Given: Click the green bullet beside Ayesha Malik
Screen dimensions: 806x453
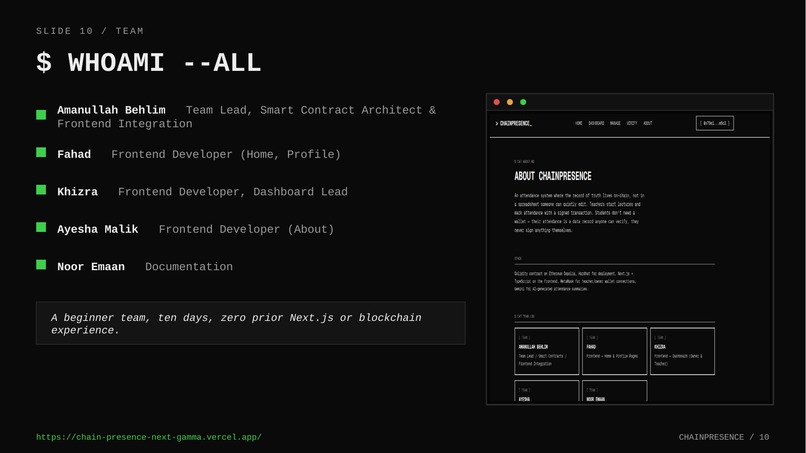Looking at the screenshot, I should click(x=41, y=227).
